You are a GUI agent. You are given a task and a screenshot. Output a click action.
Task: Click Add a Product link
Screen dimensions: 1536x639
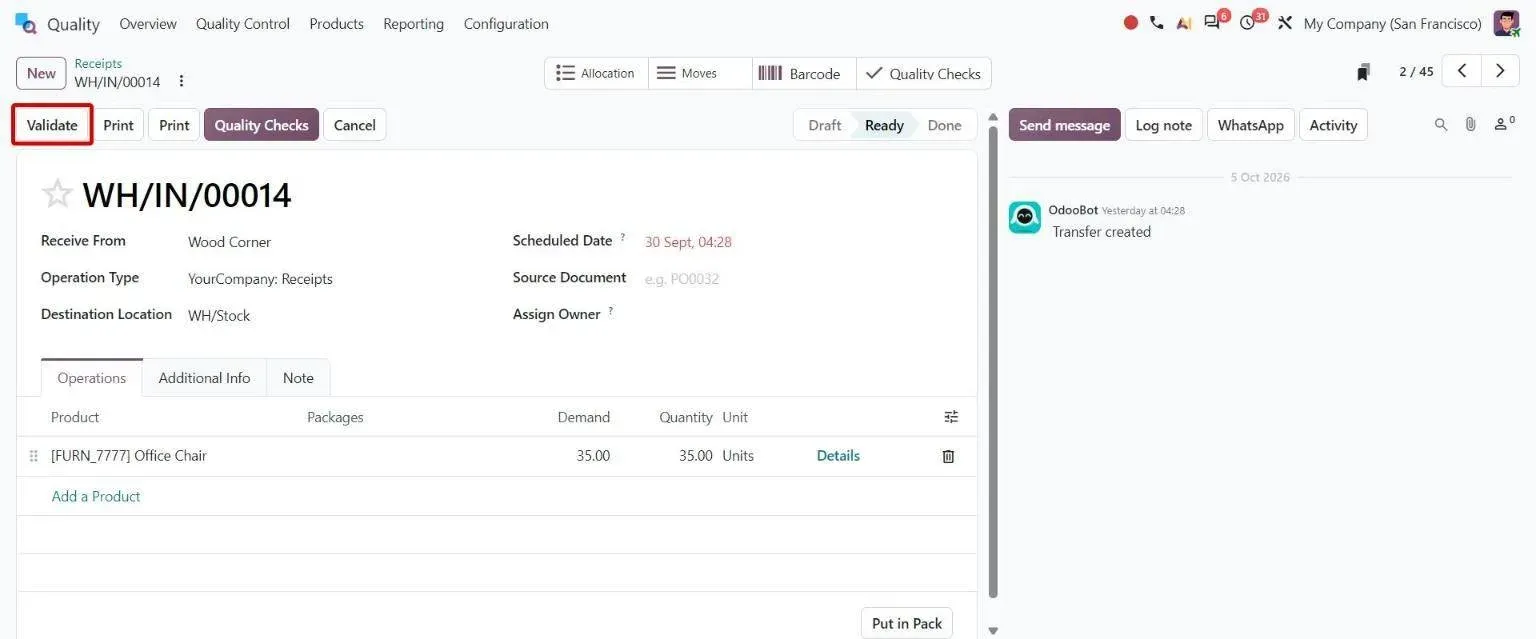96,496
